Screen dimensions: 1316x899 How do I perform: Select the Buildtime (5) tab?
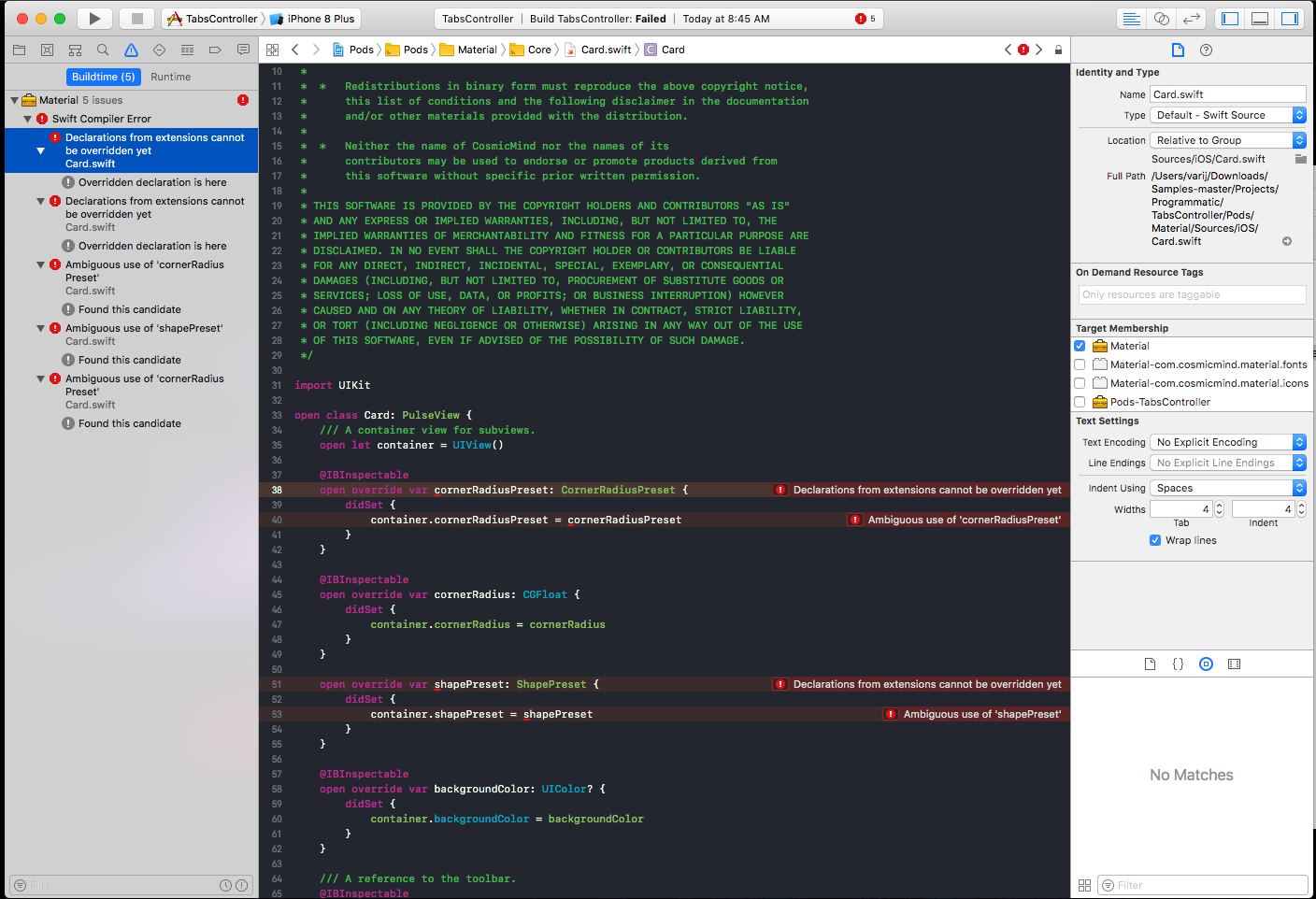[104, 77]
